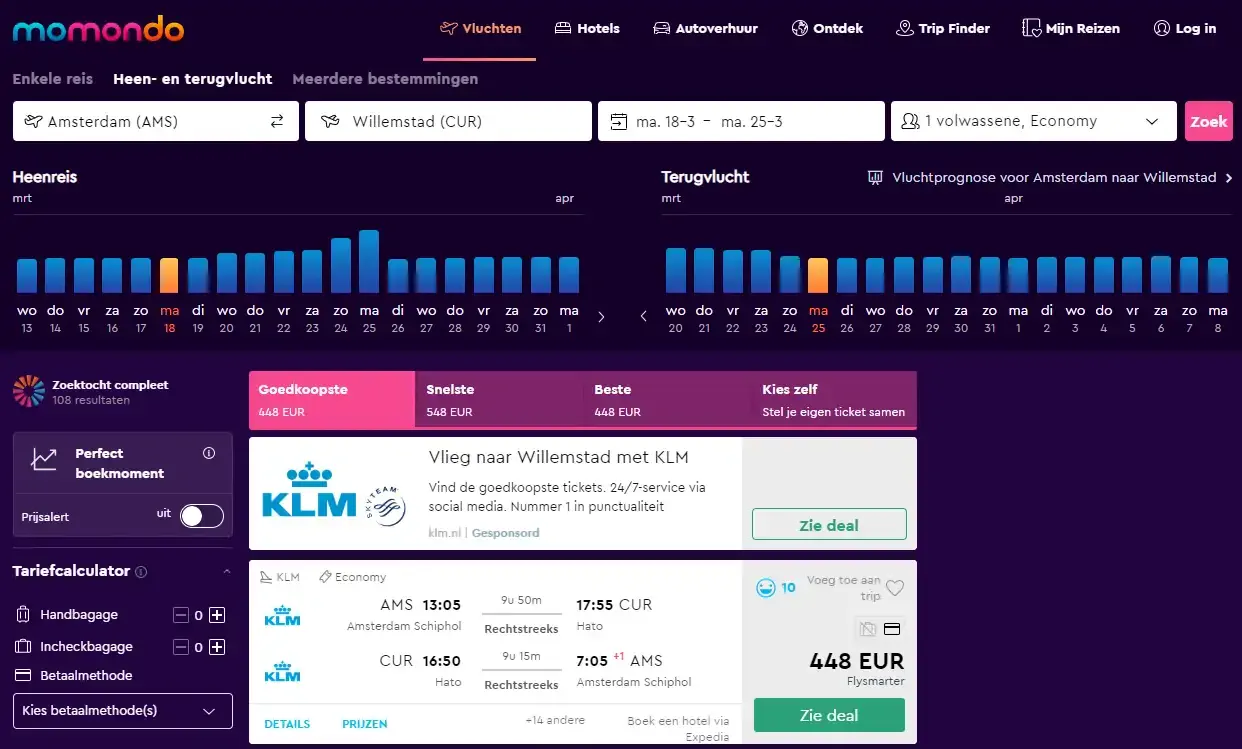Click the info icon next to Tariefcalculator

coord(141,572)
